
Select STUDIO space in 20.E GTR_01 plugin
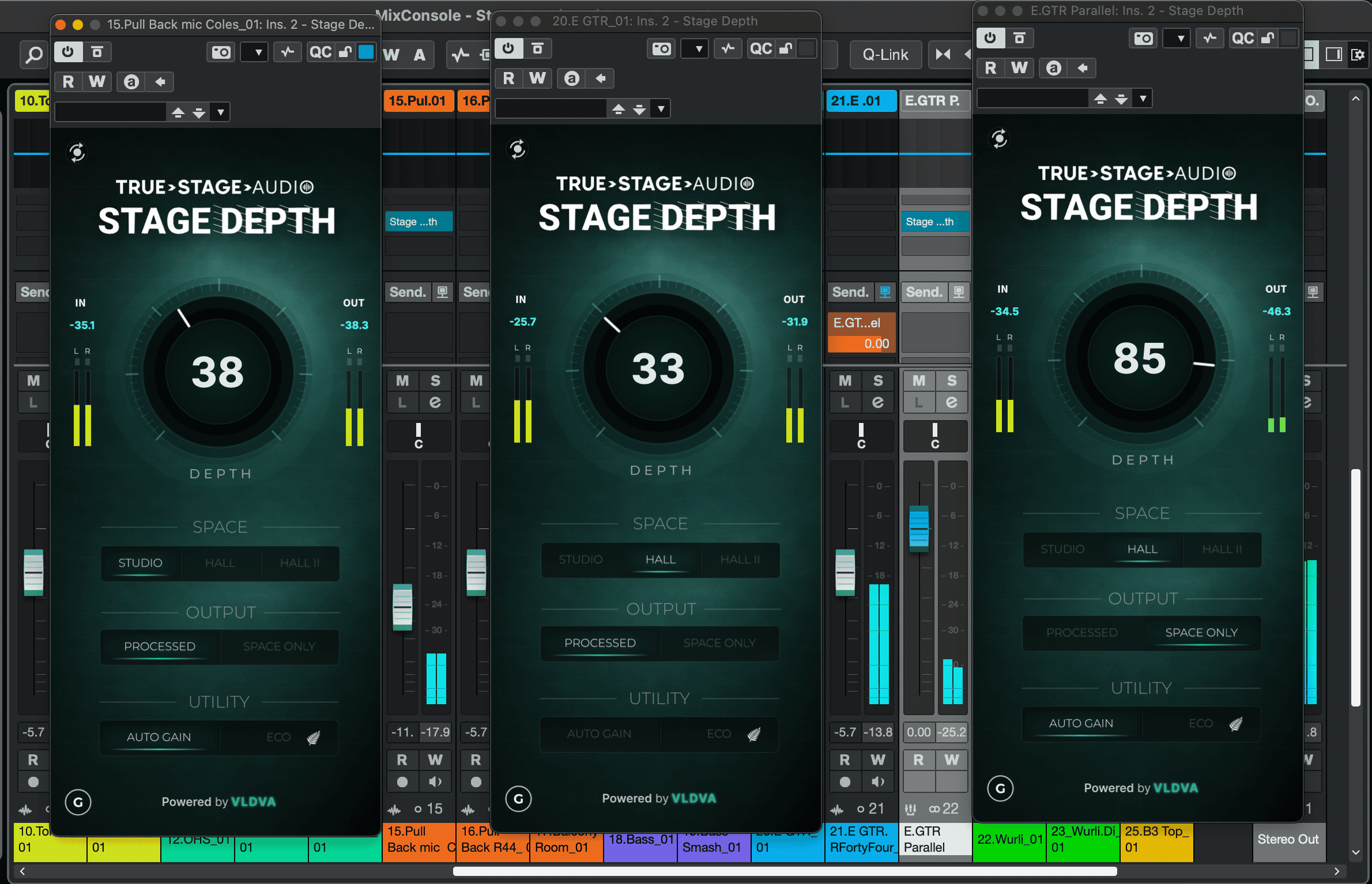point(581,560)
